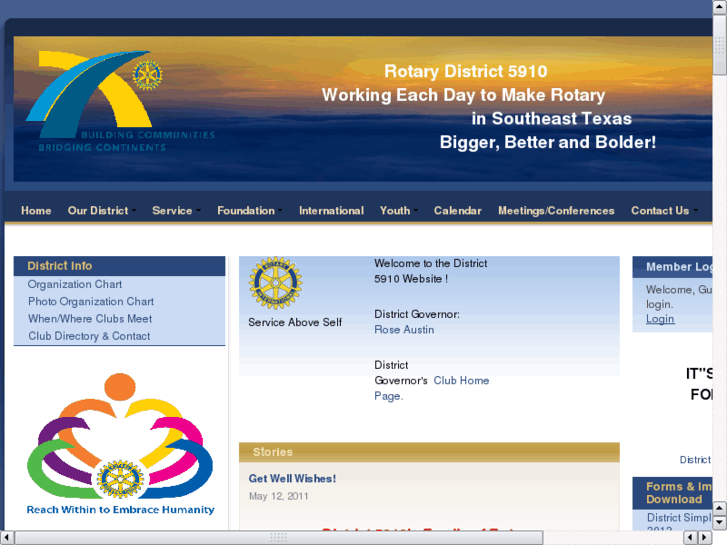Image resolution: width=727 pixels, height=545 pixels.
Task: Click the Stories section header
Action: click(429, 452)
